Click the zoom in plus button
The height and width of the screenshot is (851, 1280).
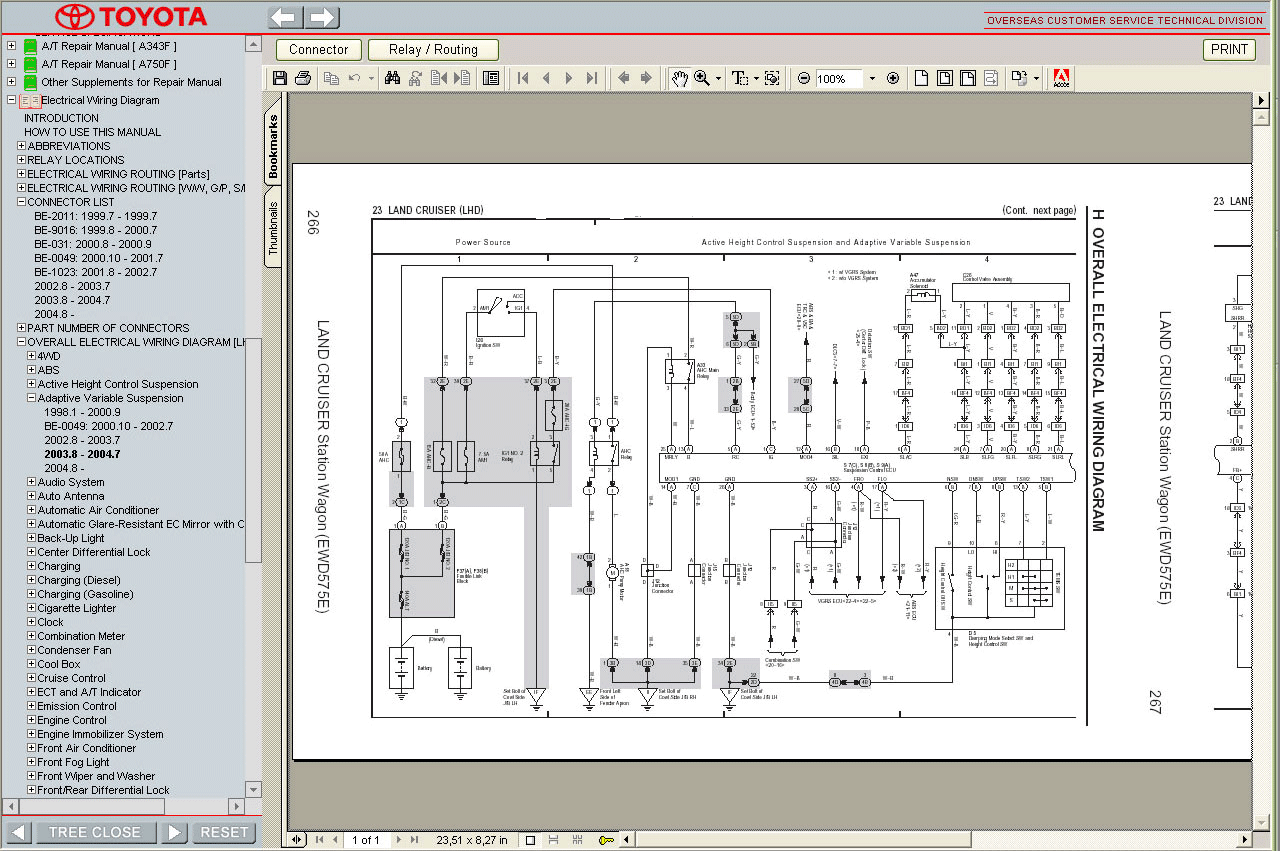(893, 78)
